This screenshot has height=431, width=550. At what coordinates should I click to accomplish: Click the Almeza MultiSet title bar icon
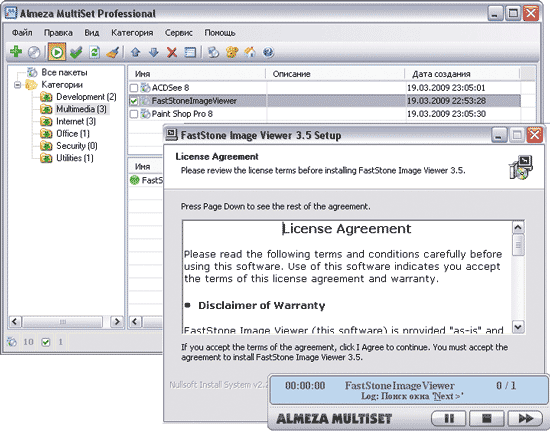click(11, 13)
